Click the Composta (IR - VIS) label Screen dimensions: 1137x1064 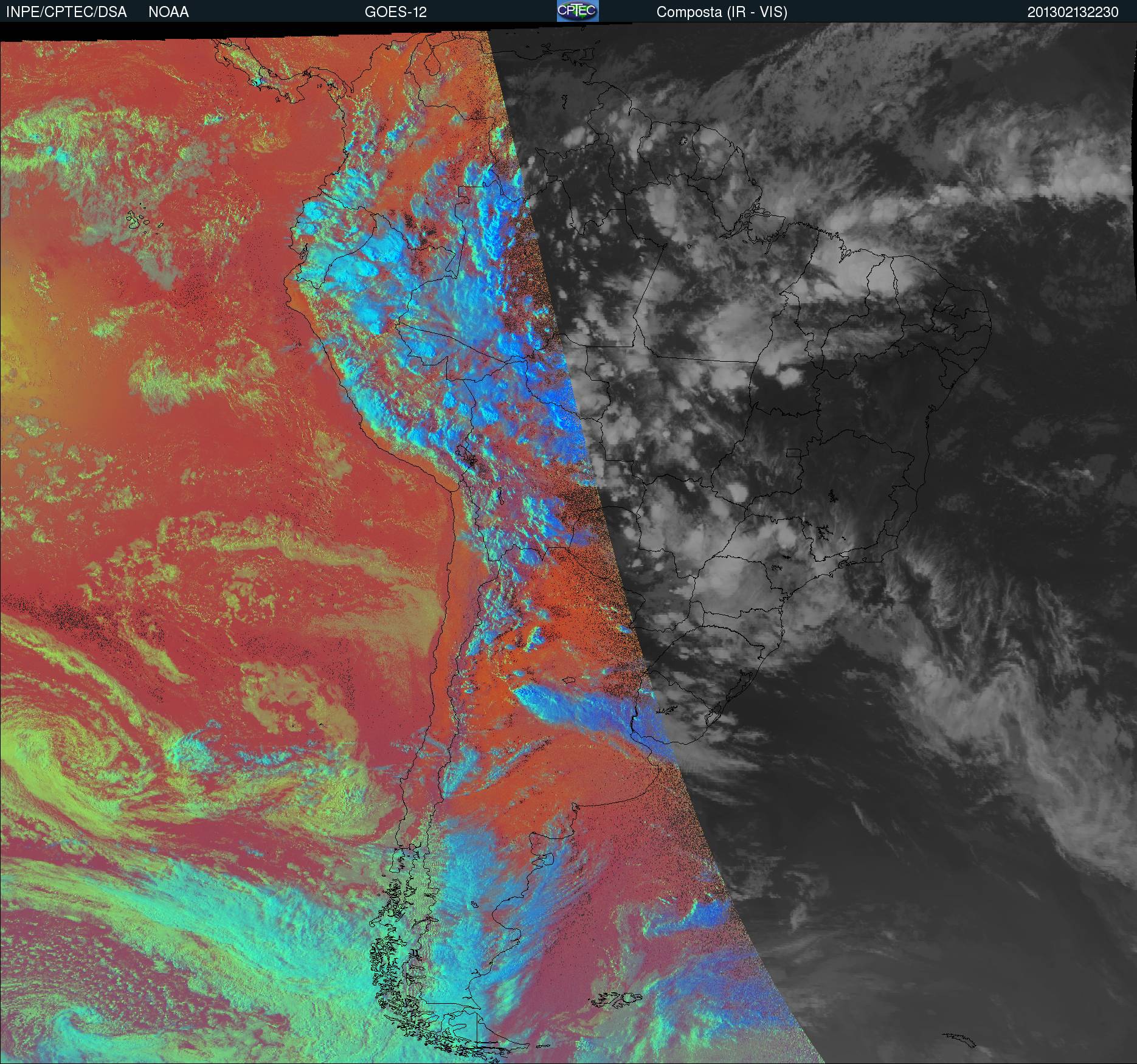pyautogui.click(x=722, y=12)
